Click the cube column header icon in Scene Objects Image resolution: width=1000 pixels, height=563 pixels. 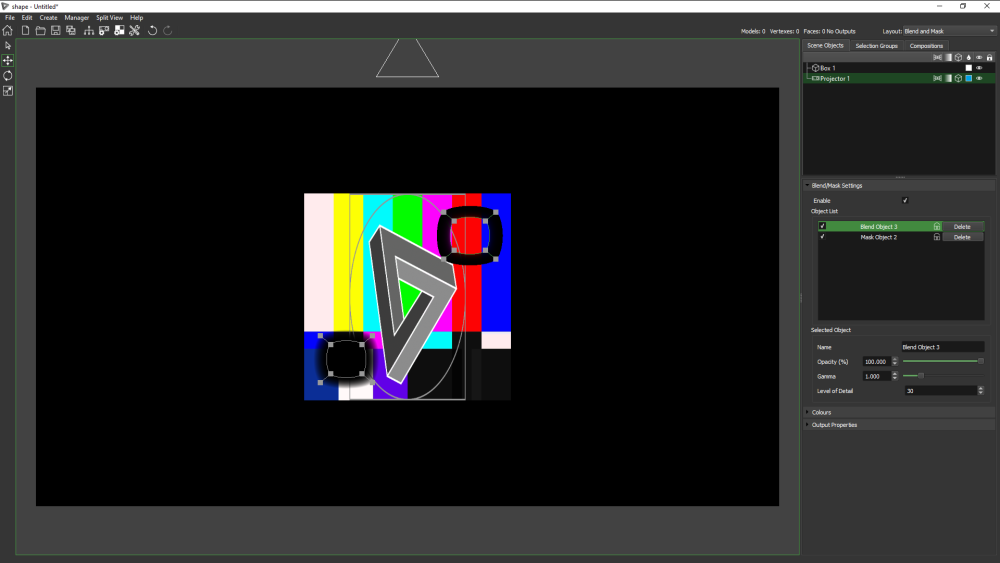pyautogui.click(x=958, y=57)
